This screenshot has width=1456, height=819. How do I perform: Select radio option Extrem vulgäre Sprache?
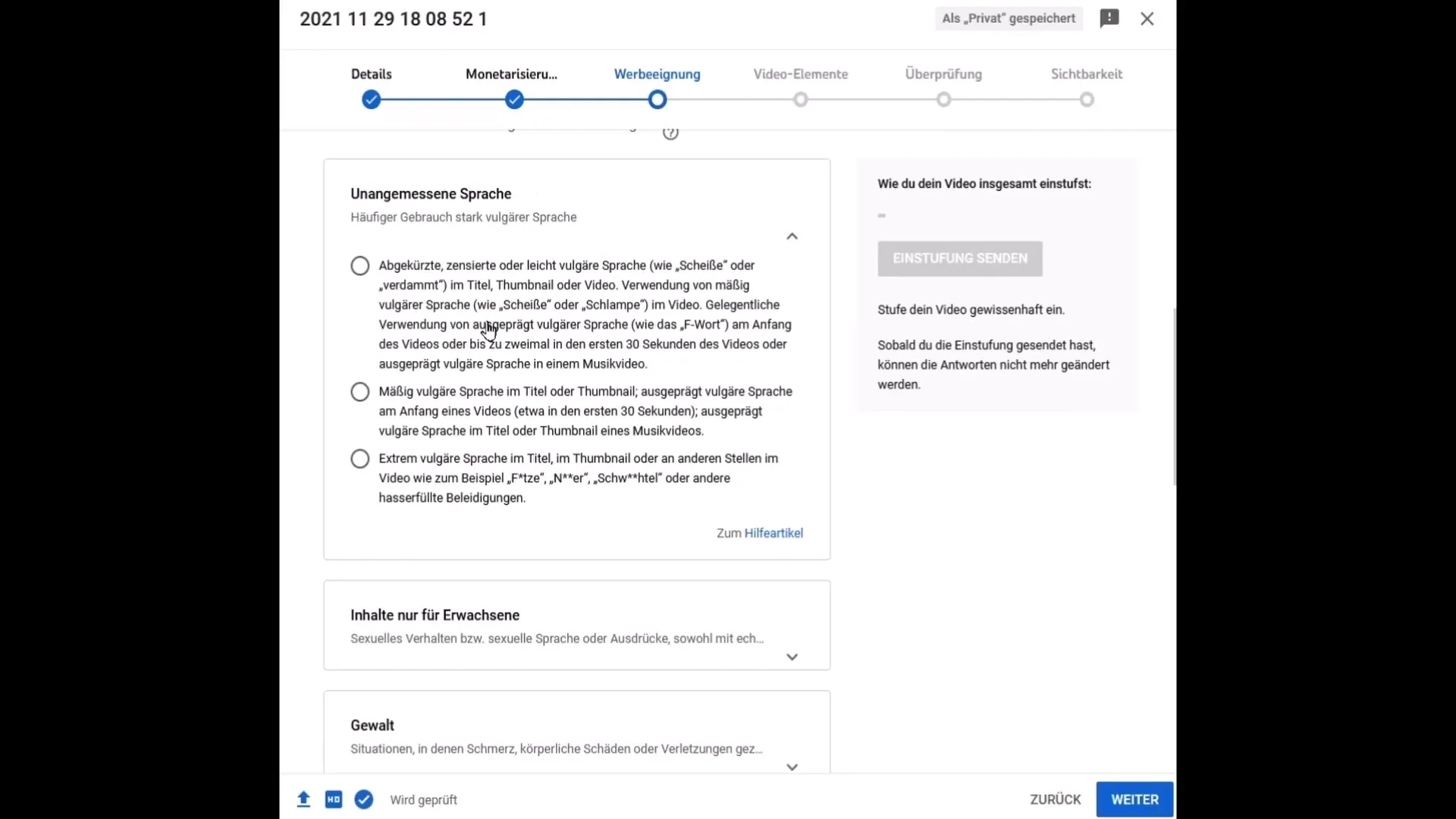360,459
